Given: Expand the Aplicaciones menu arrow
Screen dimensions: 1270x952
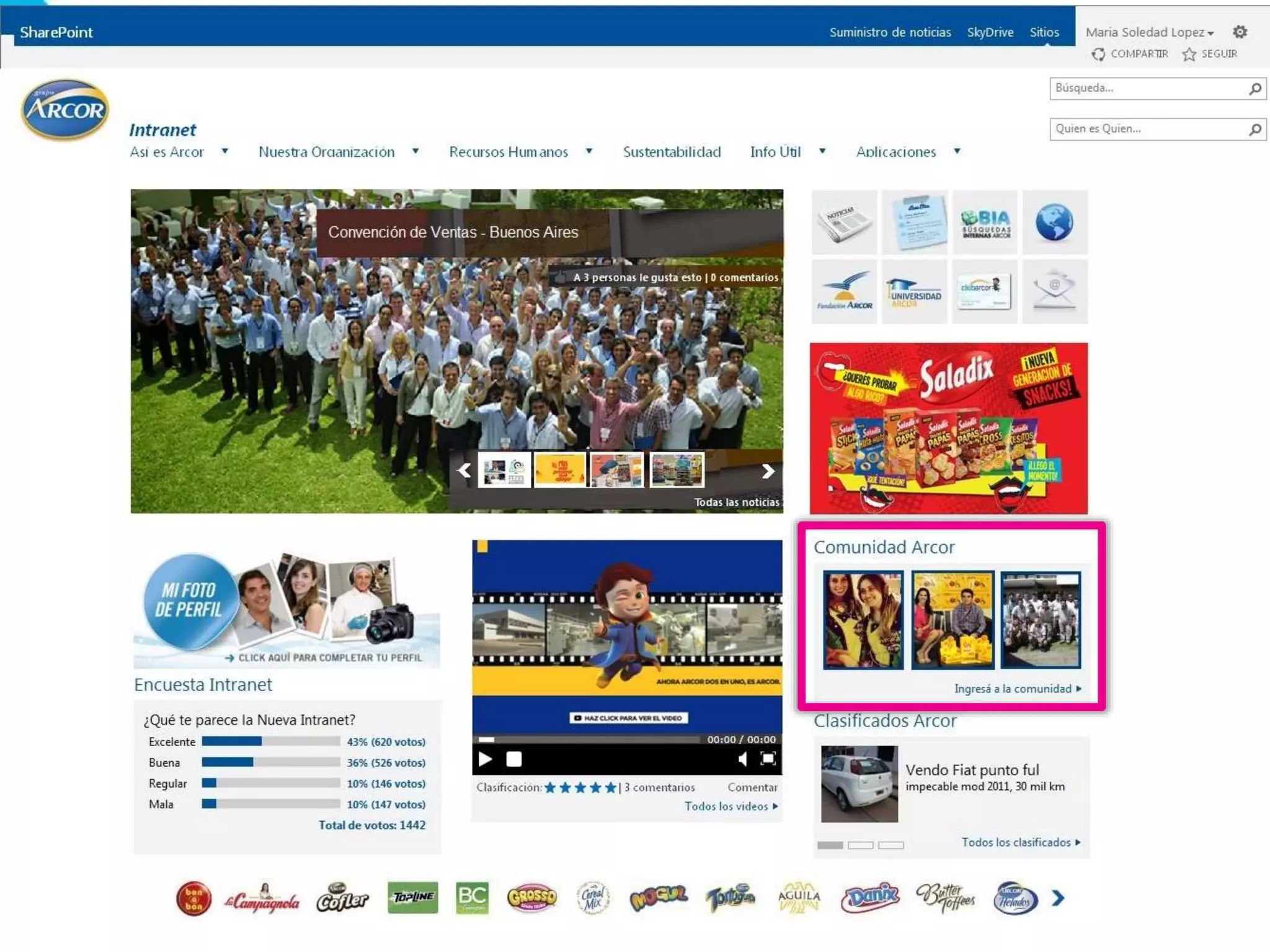Looking at the screenshot, I should [957, 151].
